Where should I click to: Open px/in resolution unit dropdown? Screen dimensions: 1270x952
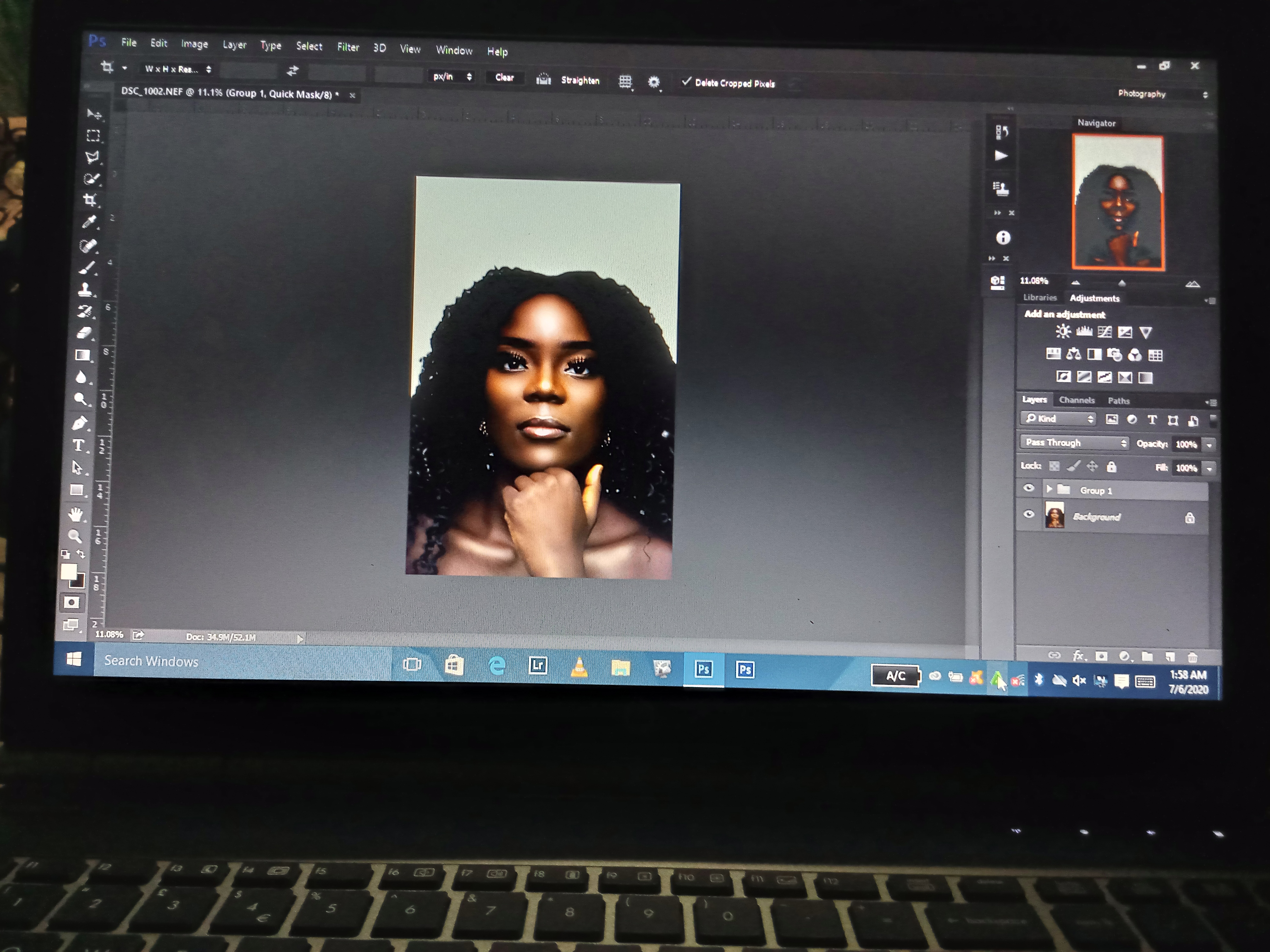[x=452, y=76]
